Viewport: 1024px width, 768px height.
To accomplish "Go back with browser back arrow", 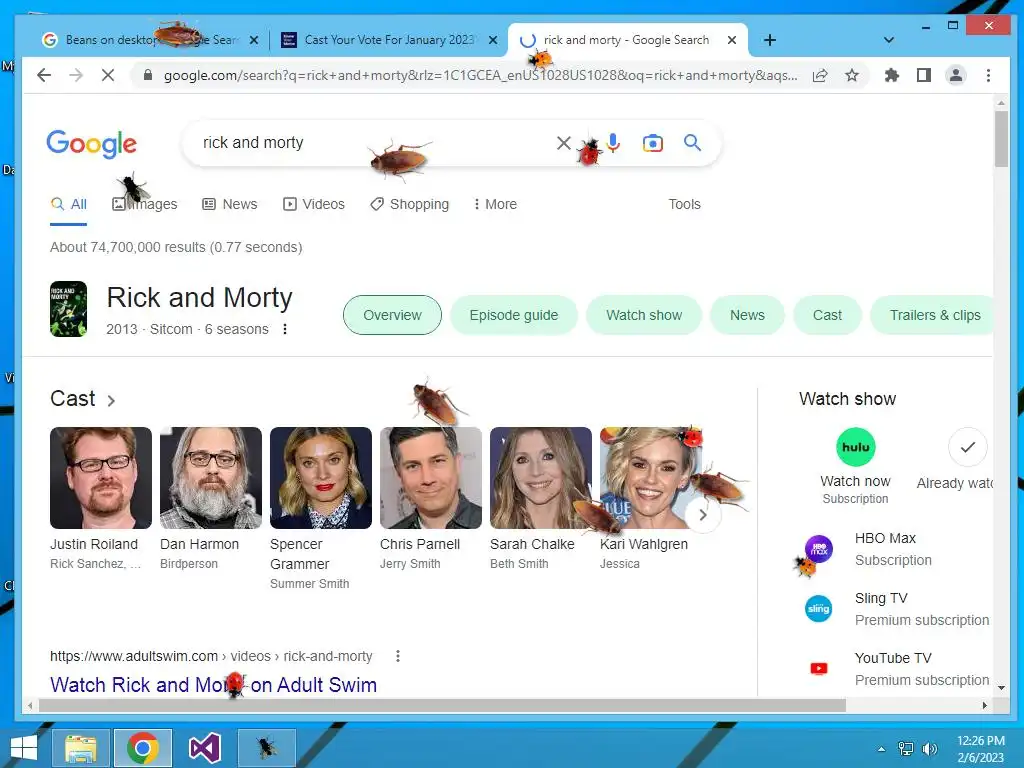I will click(44, 75).
